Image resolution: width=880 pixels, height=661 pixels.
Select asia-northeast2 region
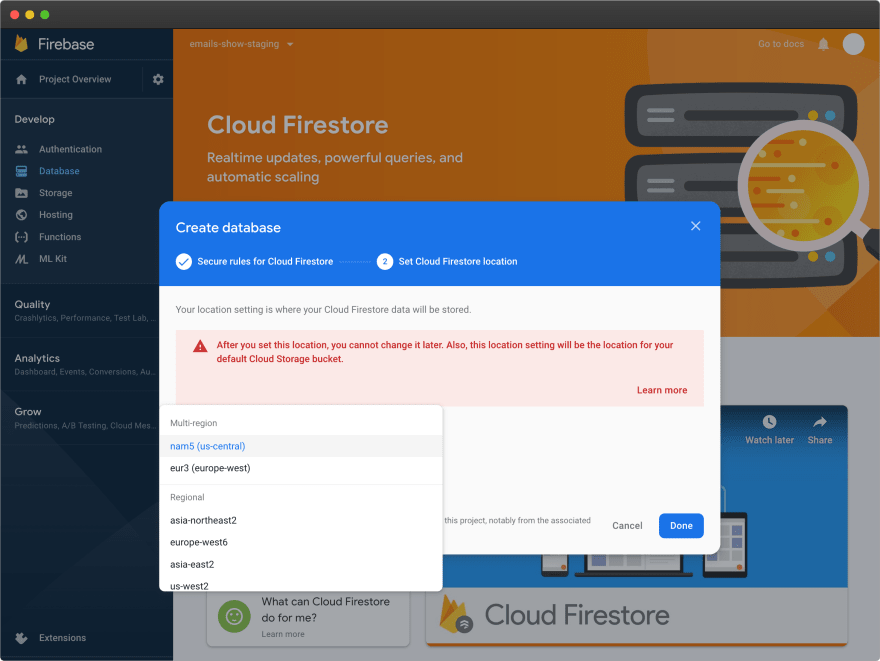(x=301, y=520)
